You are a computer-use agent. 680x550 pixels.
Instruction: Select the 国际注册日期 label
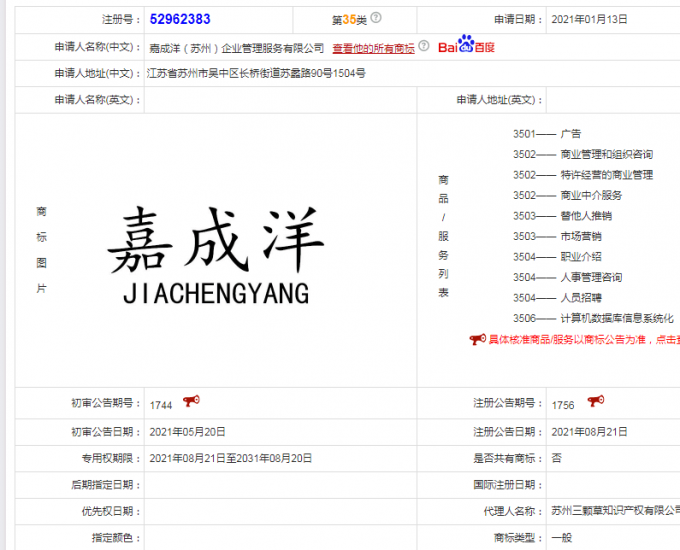508,485
